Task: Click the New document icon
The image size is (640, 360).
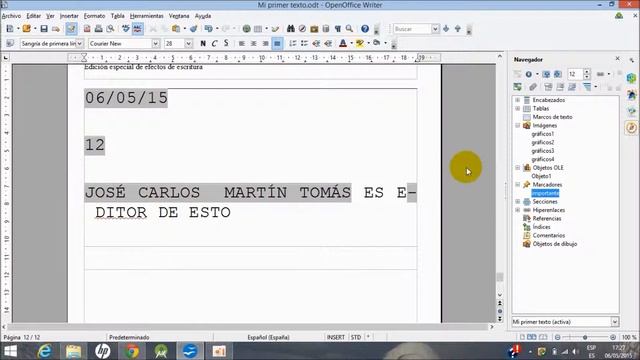Action: click(x=10, y=29)
